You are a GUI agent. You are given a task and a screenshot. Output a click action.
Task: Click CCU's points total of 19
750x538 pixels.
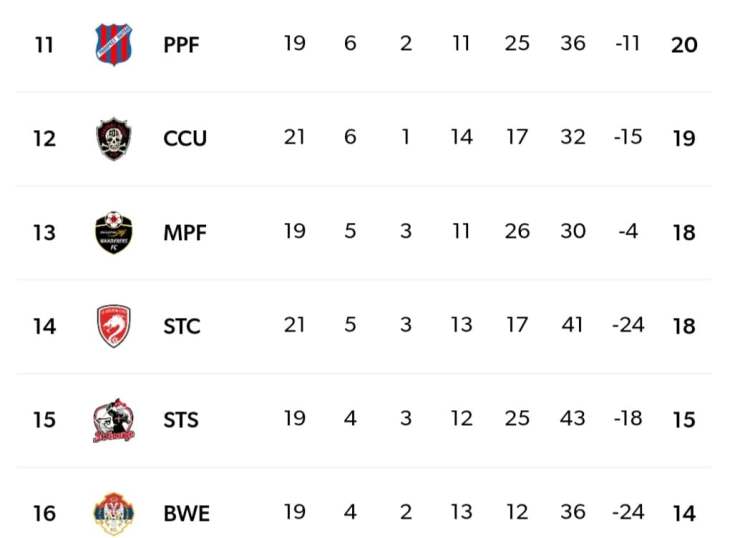(x=684, y=139)
